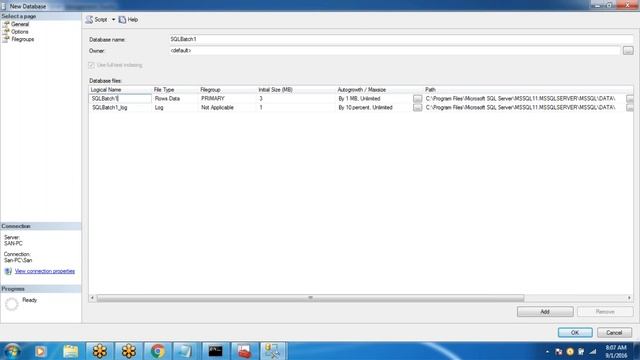Image resolution: width=640 pixels, height=360 pixels.
Task: Select the PRIMARY filegroup cell
Action: coord(227,99)
